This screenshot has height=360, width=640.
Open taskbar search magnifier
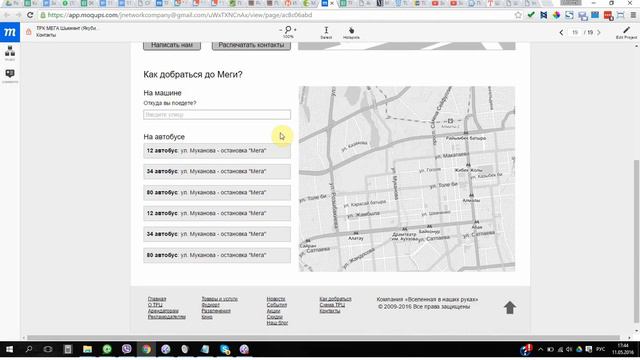(29, 349)
